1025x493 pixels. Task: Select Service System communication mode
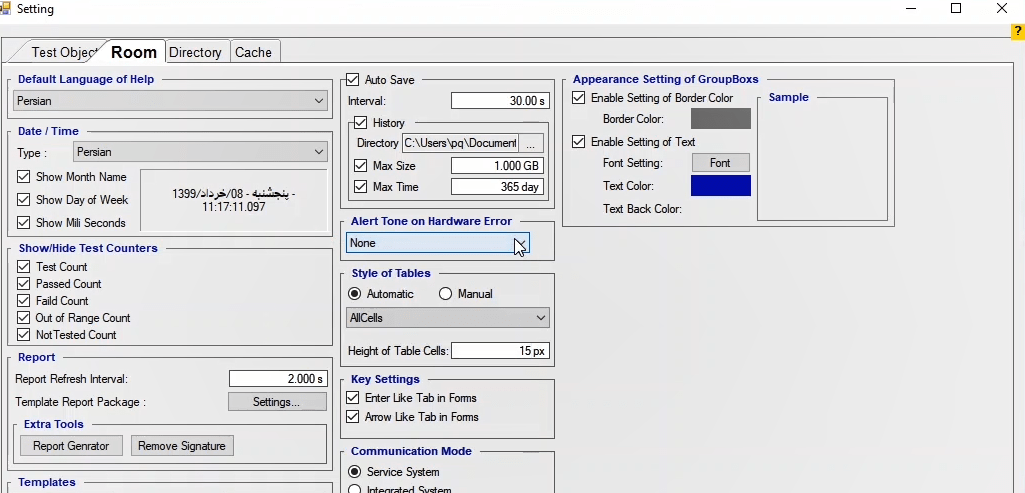click(x=354, y=472)
